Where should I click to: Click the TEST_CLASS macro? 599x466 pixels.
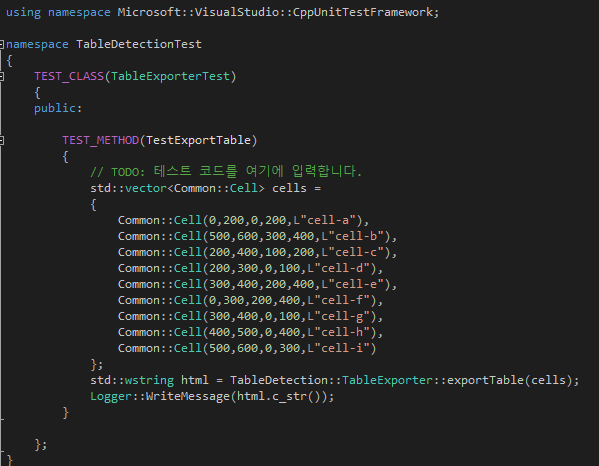69,76
